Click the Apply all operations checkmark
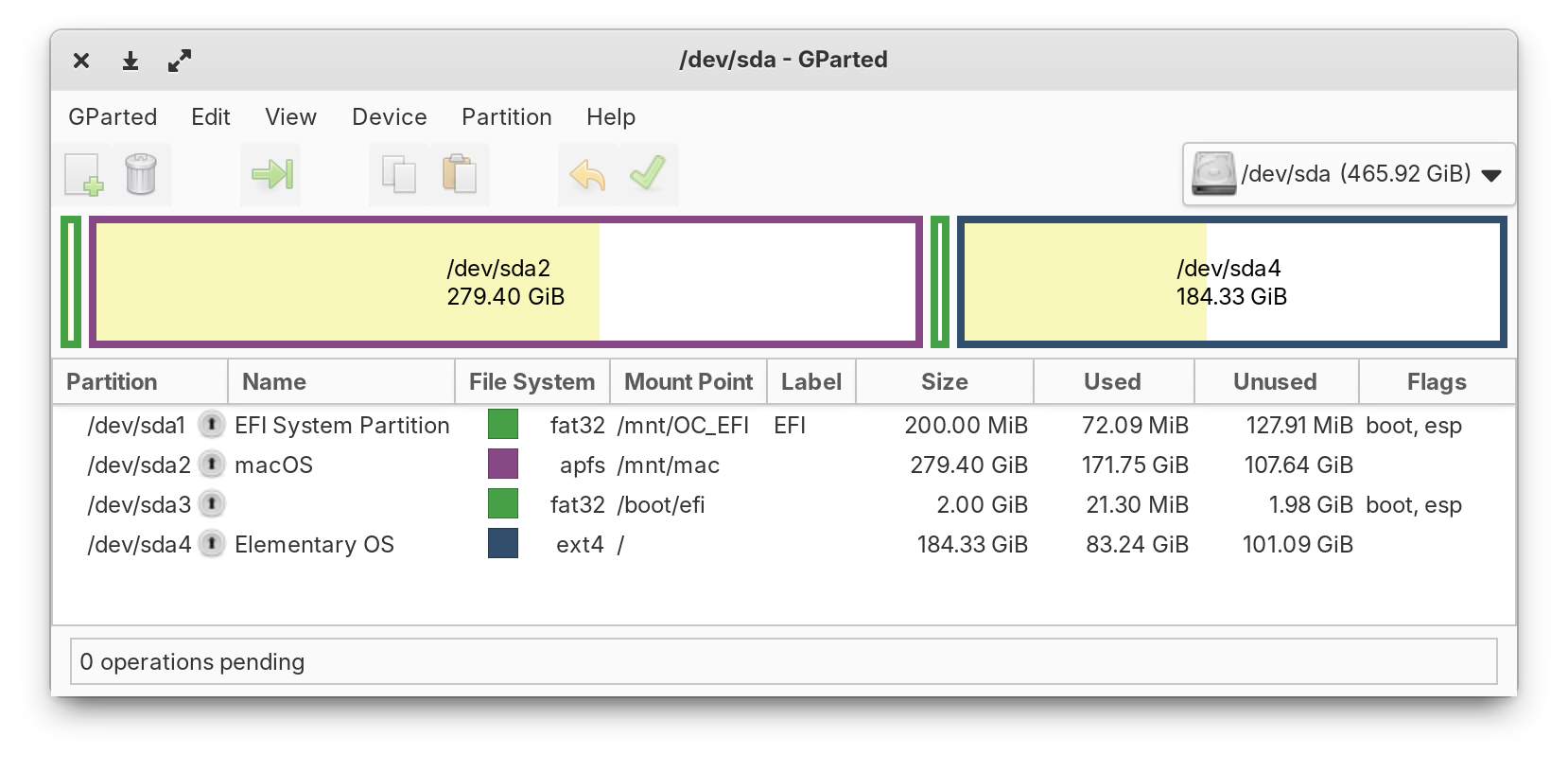 tap(649, 174)
